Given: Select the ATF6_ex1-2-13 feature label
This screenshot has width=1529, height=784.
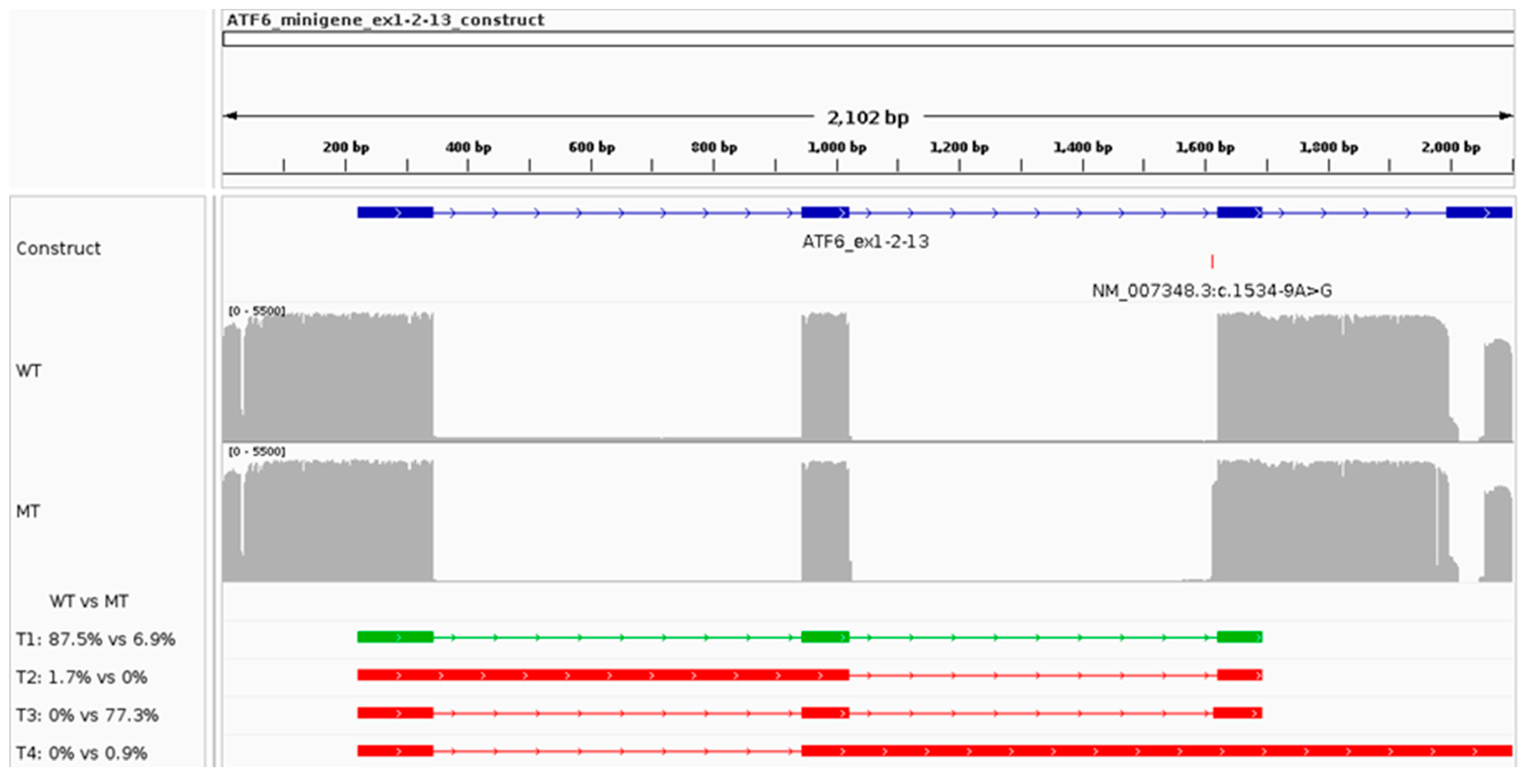Looking at the screenshot, I should coord(865,241).
